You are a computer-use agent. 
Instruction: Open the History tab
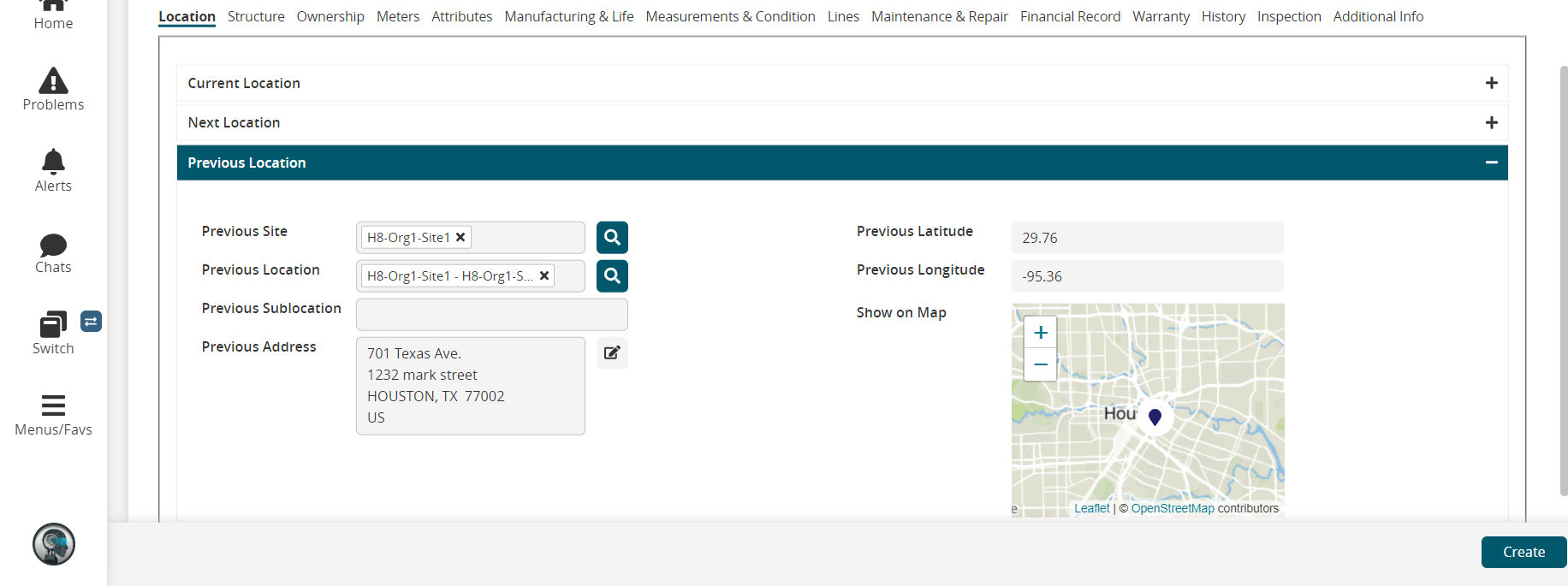pyautogui.click(x=1223, y=16)
